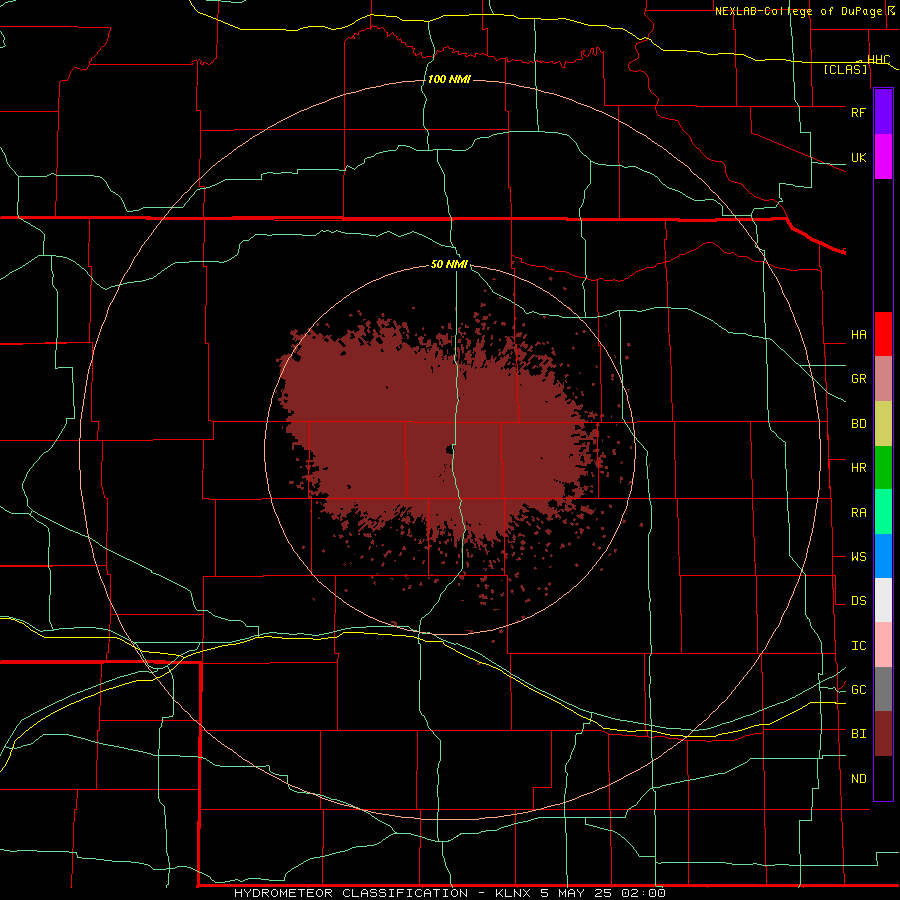Image resolution: width=900 pixels, height=900 pixels.
Task: Click the yellow BD color swatch
Action: pos(883,424)
